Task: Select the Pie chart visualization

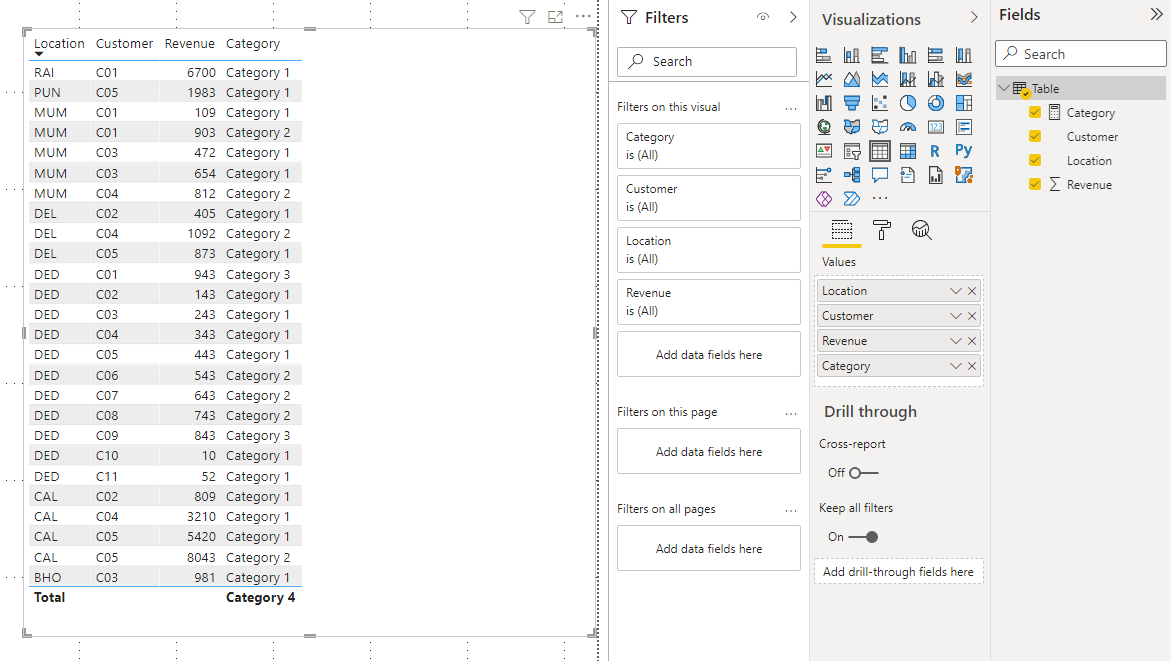Action: coord(908,103)
